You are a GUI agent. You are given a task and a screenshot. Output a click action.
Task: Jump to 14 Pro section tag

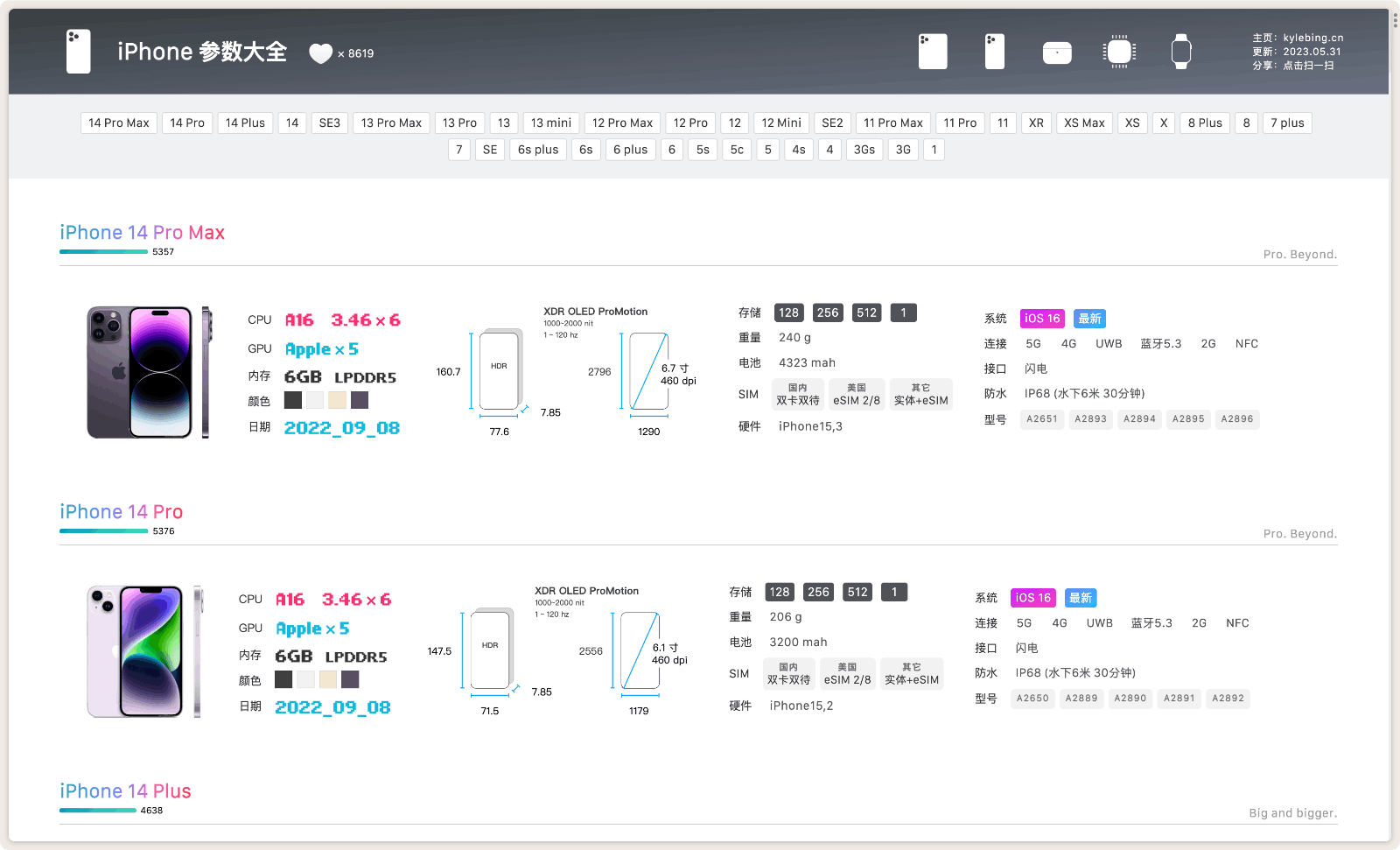187,123
